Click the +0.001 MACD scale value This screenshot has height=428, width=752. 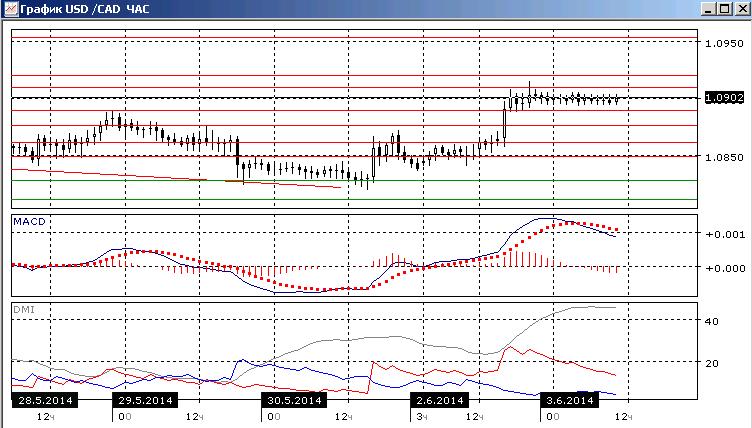(725, 234)
